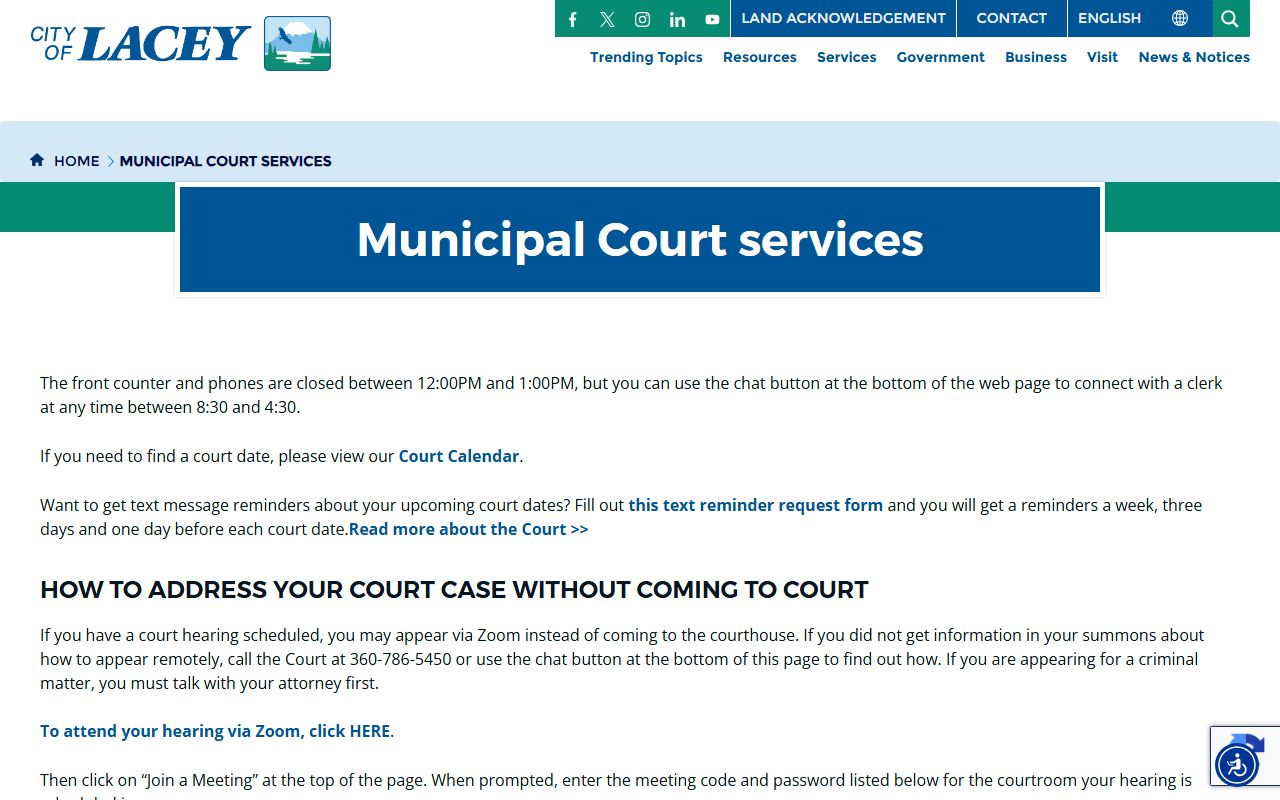The width and height of the screenshot is (1280, 800).
Task: Open the YouTube channel icon
Action: tap(712, 19)
